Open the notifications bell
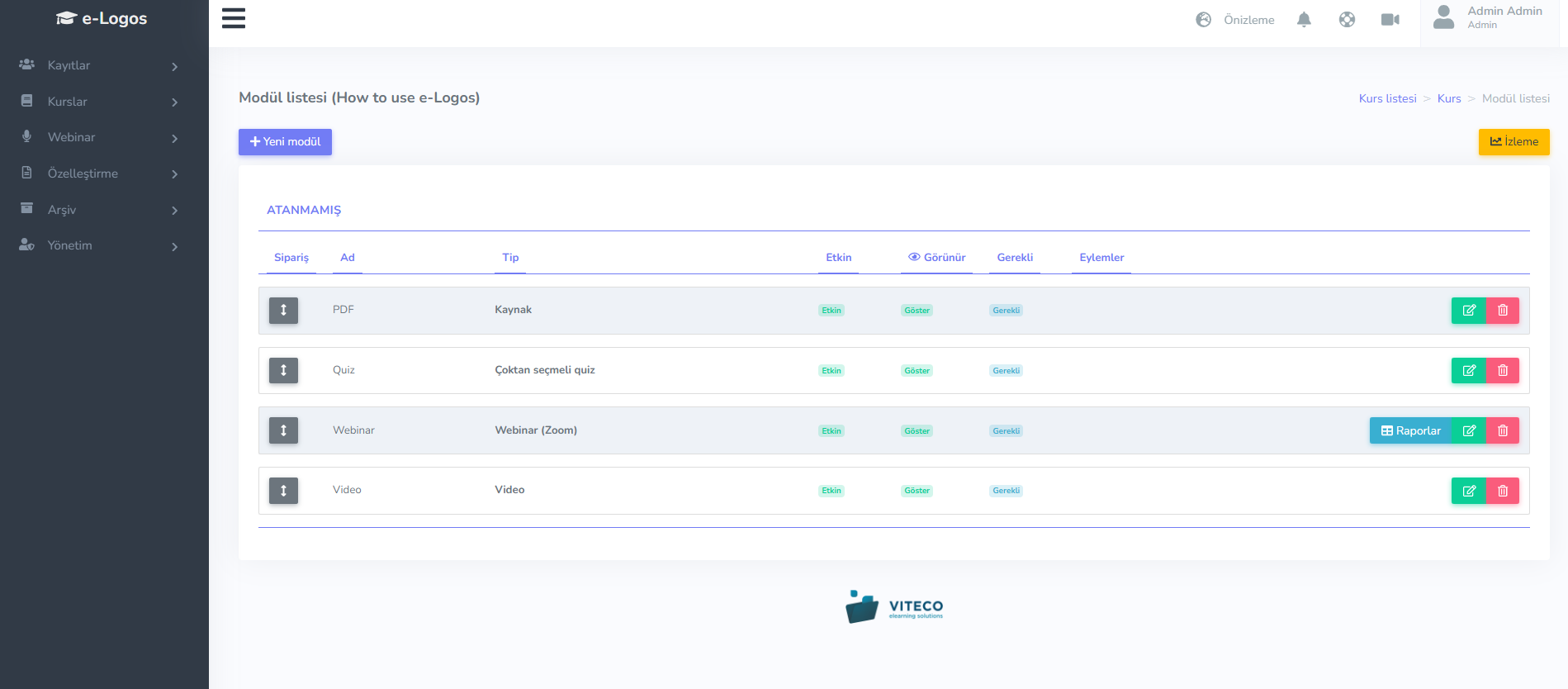 point(1304,20)
